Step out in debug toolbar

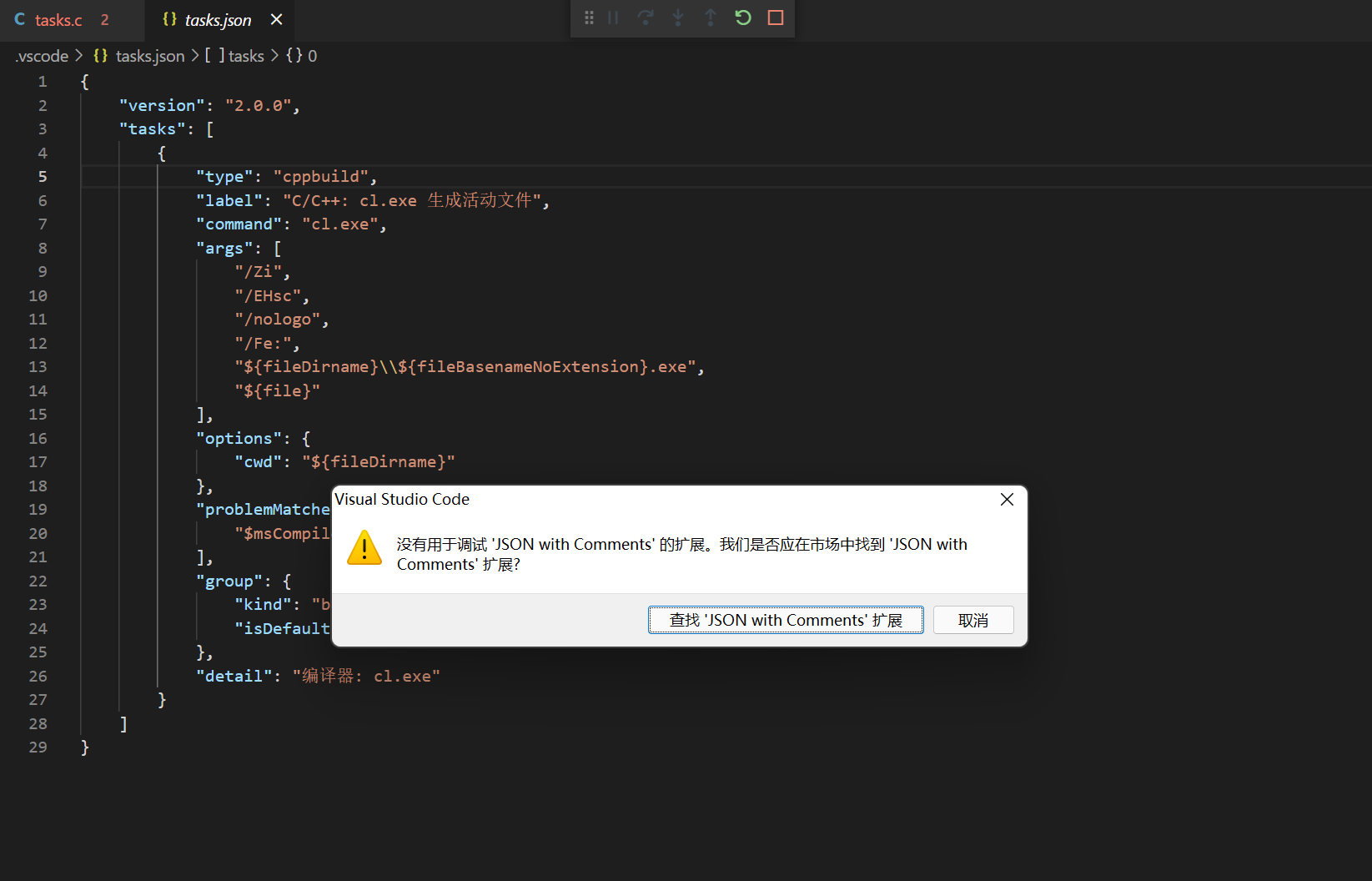click(x=711, y=18)
